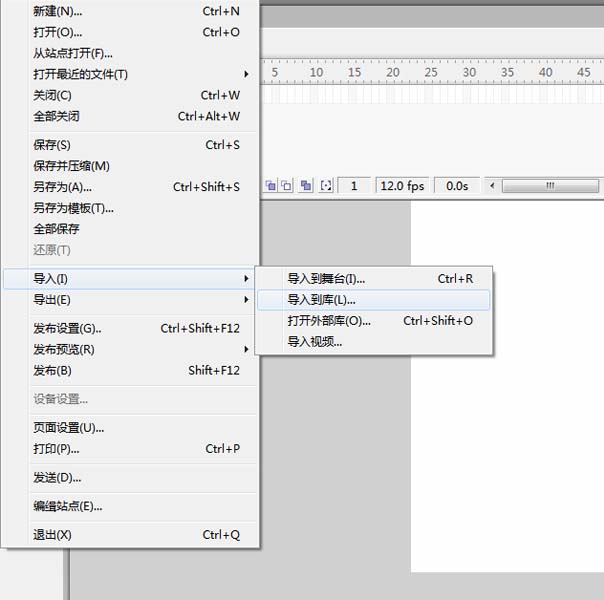
Task: Click the 12.0 fps frame rate field
Action: [x=403, y=186]
